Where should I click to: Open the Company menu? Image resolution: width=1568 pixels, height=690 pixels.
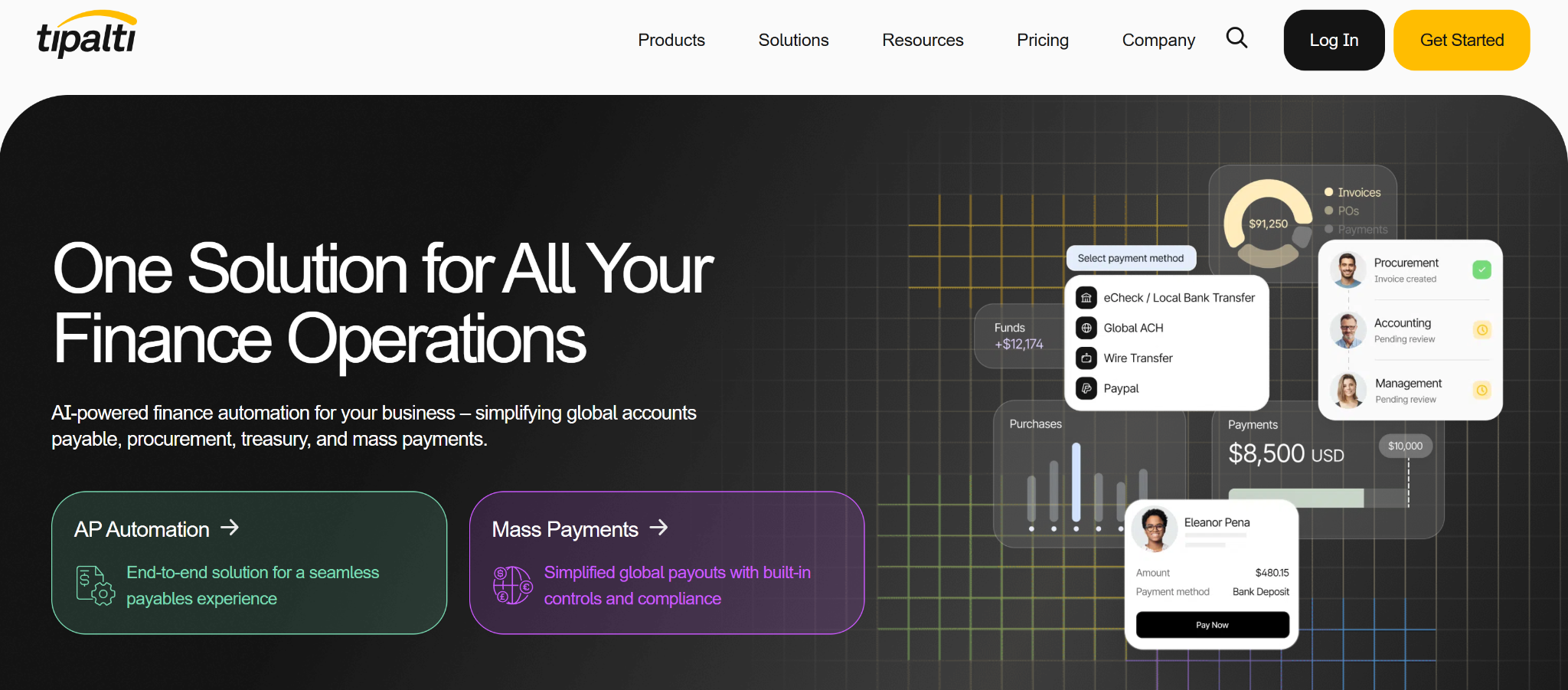pyautogui.click(x=1158, y=40)
